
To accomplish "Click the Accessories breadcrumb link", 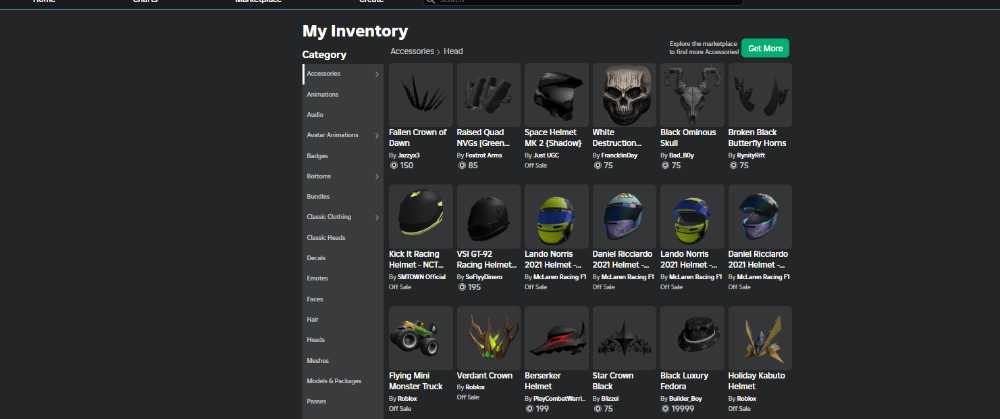I will tap(412, 51).
